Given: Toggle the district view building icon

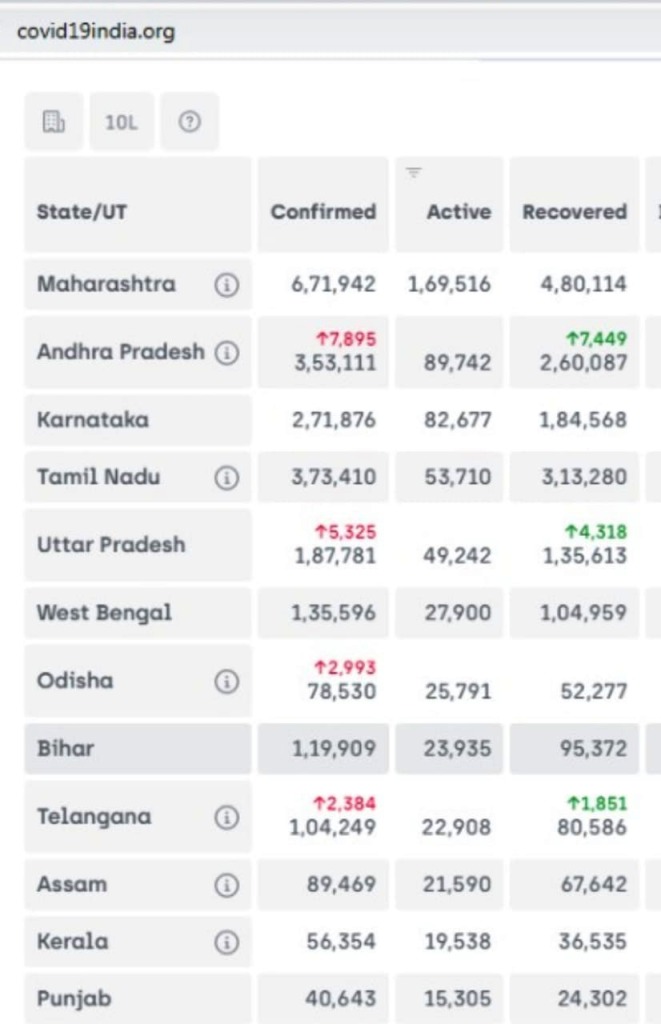Looking at the screenshot, I should click(54, 122).
